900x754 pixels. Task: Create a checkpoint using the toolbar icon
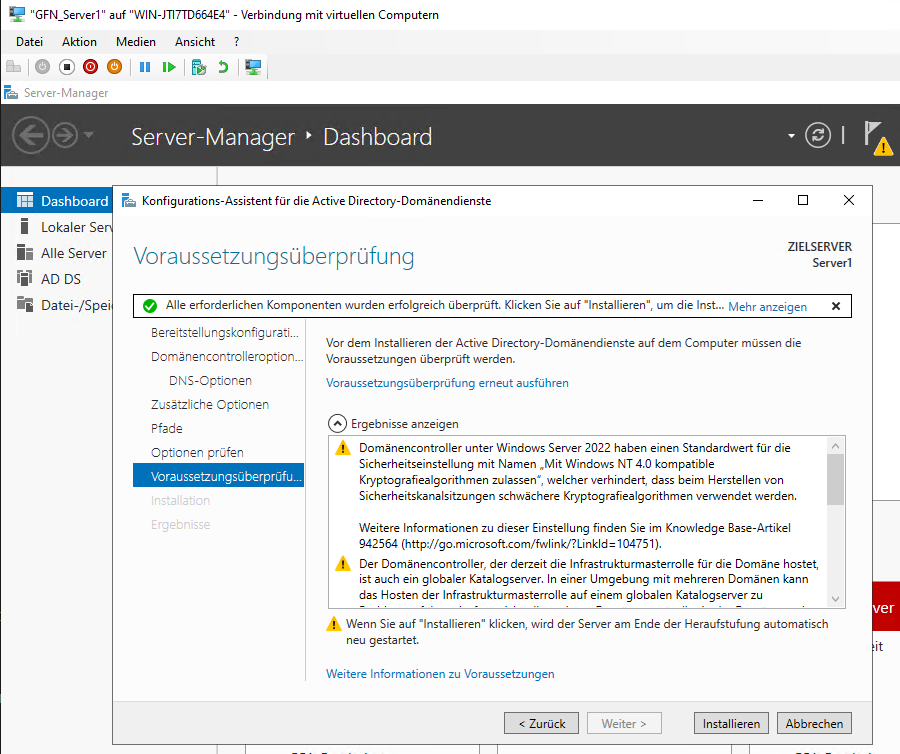pos(199,67)
